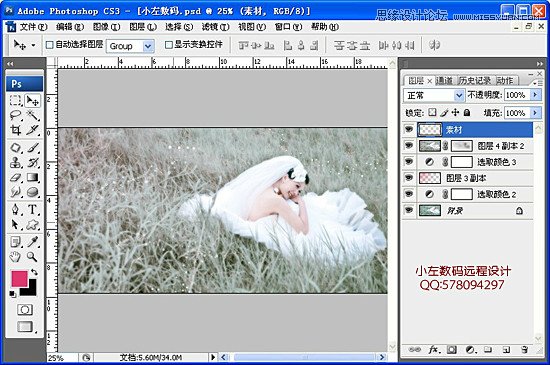Create a new layer button
This screenshot has width=550, height=365.
(x=506, y=350)
